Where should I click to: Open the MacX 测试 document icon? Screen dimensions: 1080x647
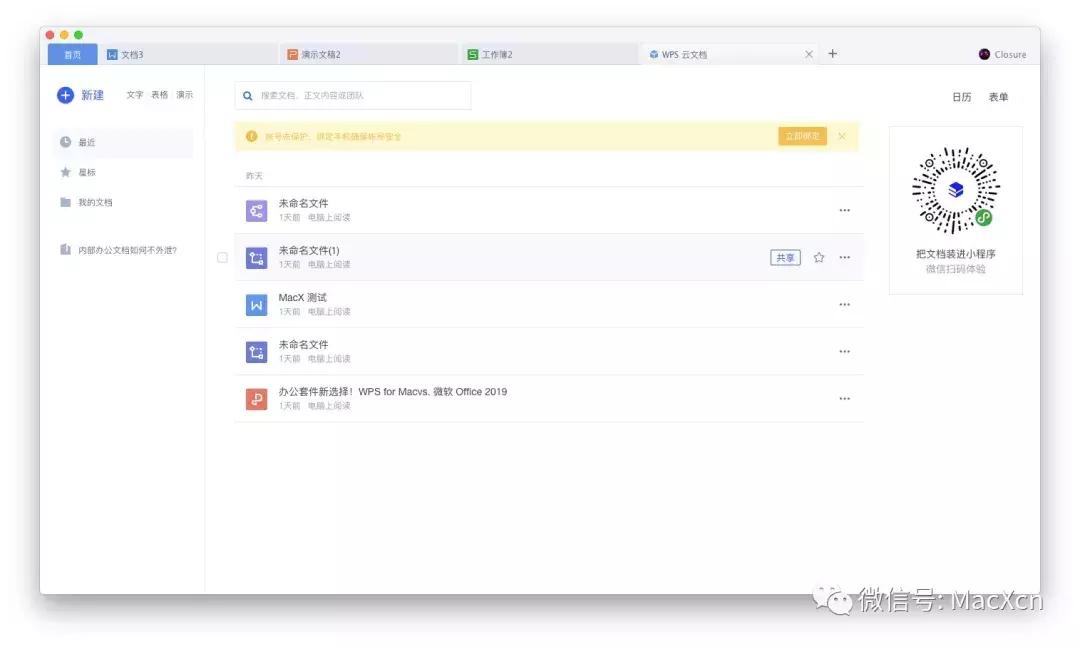(x=257, y=304)
